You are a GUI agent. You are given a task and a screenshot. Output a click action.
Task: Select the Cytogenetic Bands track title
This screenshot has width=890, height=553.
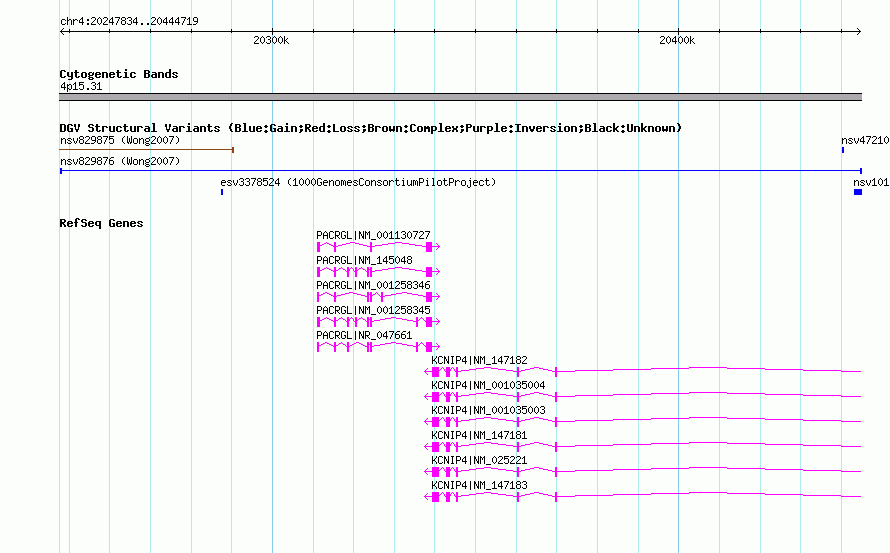(119, 74)
